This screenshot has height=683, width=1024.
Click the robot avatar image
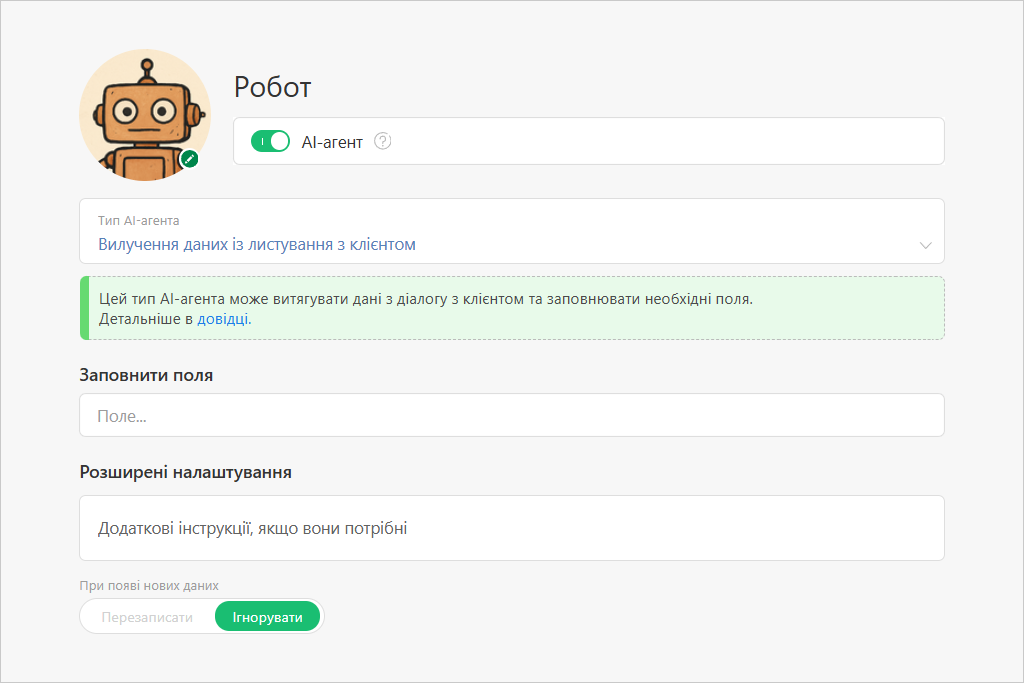click(x=145, y=115)
